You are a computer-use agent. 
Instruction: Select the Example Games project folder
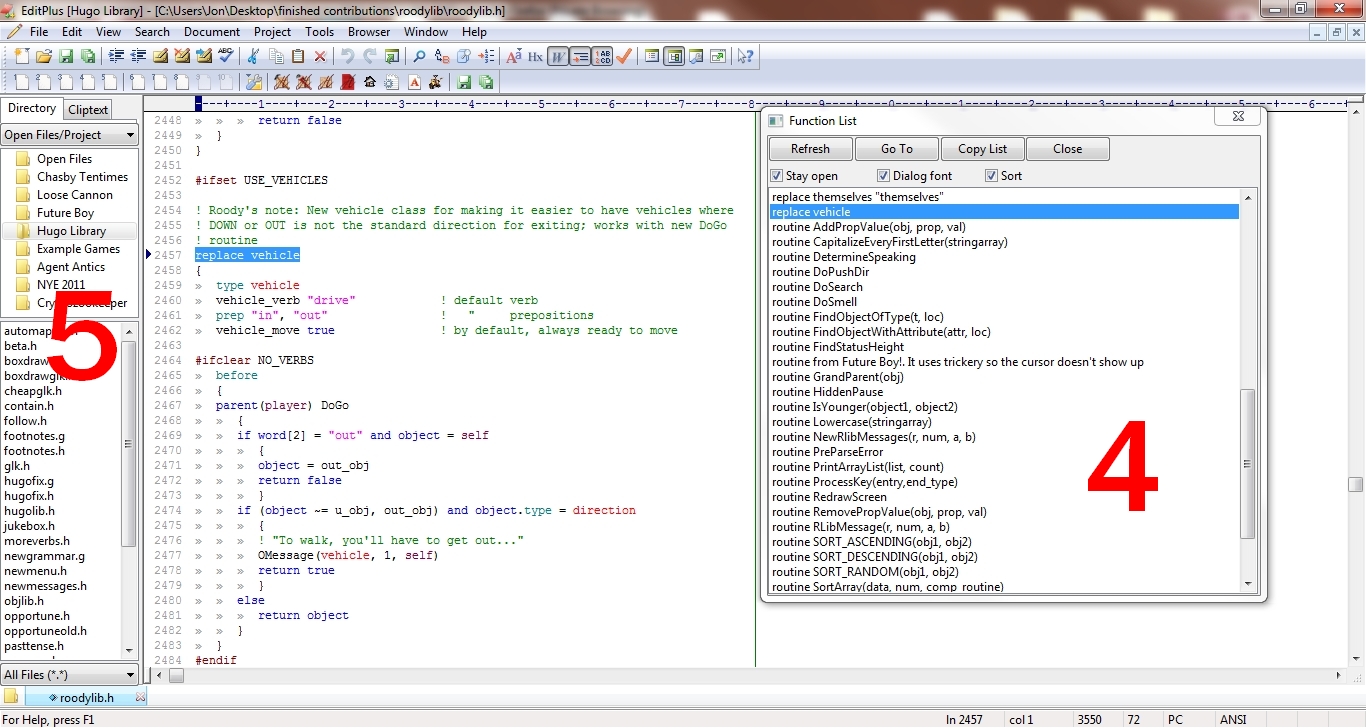click(78, 249)
